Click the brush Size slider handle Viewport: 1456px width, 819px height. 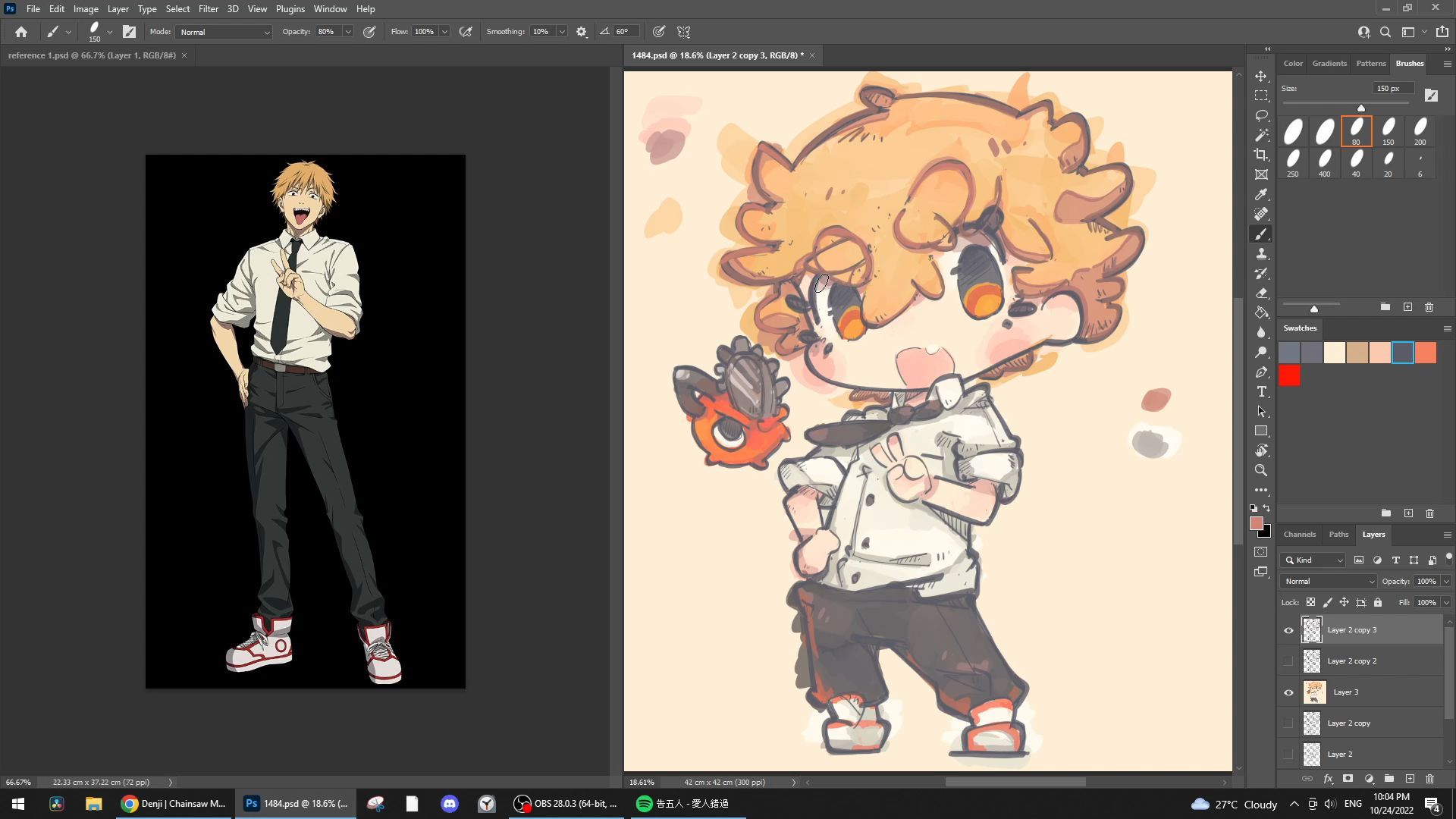(x=1361, y=108)
